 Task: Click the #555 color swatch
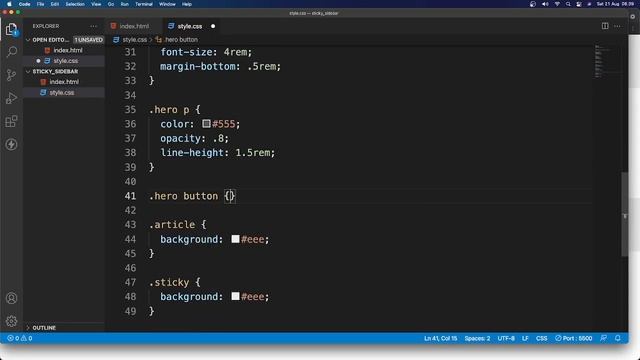pos(206,123)
